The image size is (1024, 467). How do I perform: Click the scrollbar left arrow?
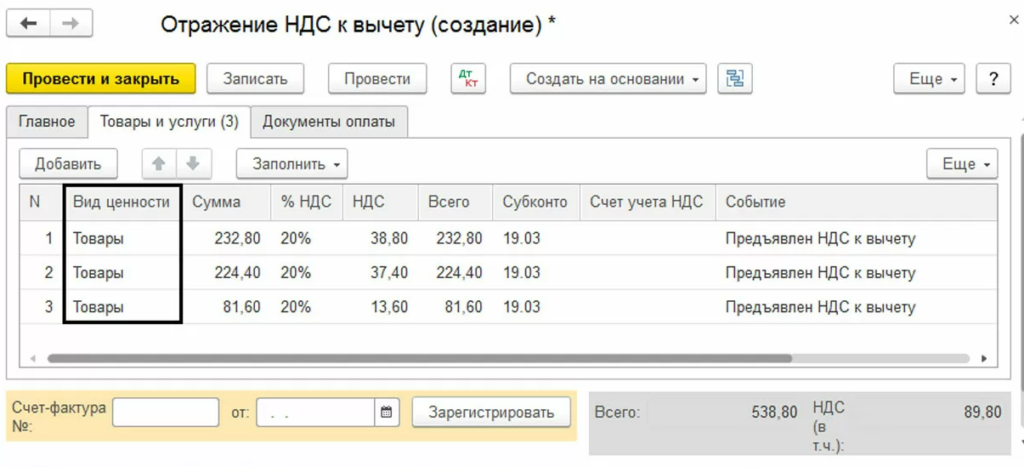(x=32, y=359)
